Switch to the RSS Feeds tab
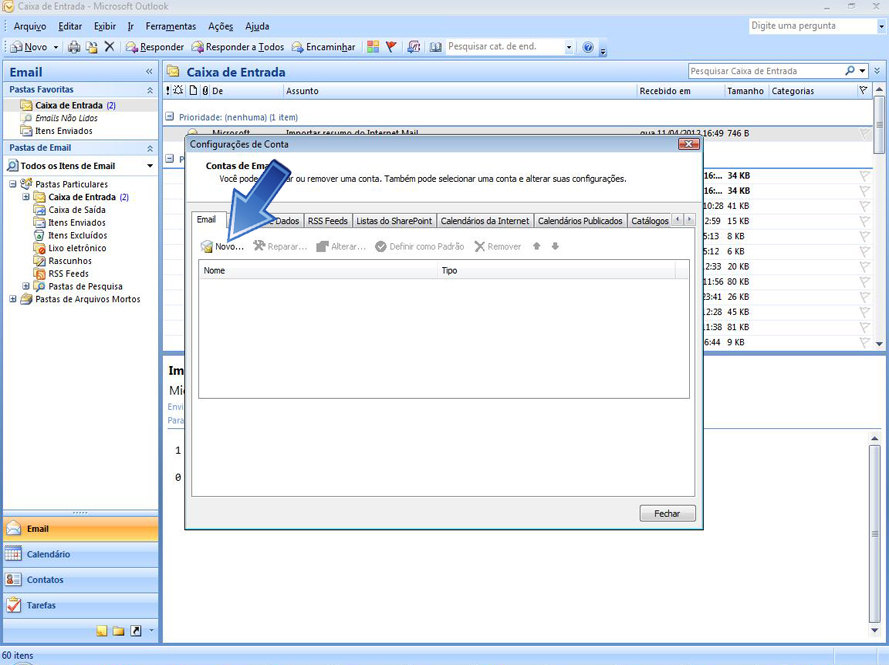Viewport: 889px width, 665px height. click(328, 221)
